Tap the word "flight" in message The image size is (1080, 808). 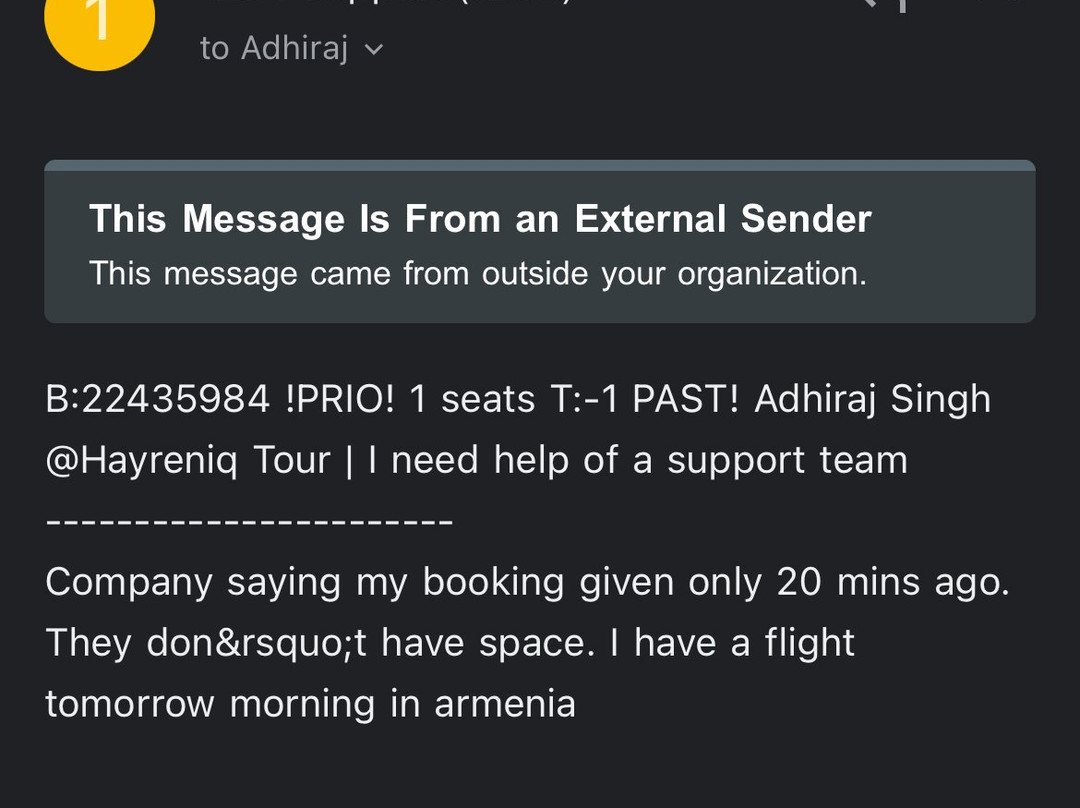coord(810,643)
